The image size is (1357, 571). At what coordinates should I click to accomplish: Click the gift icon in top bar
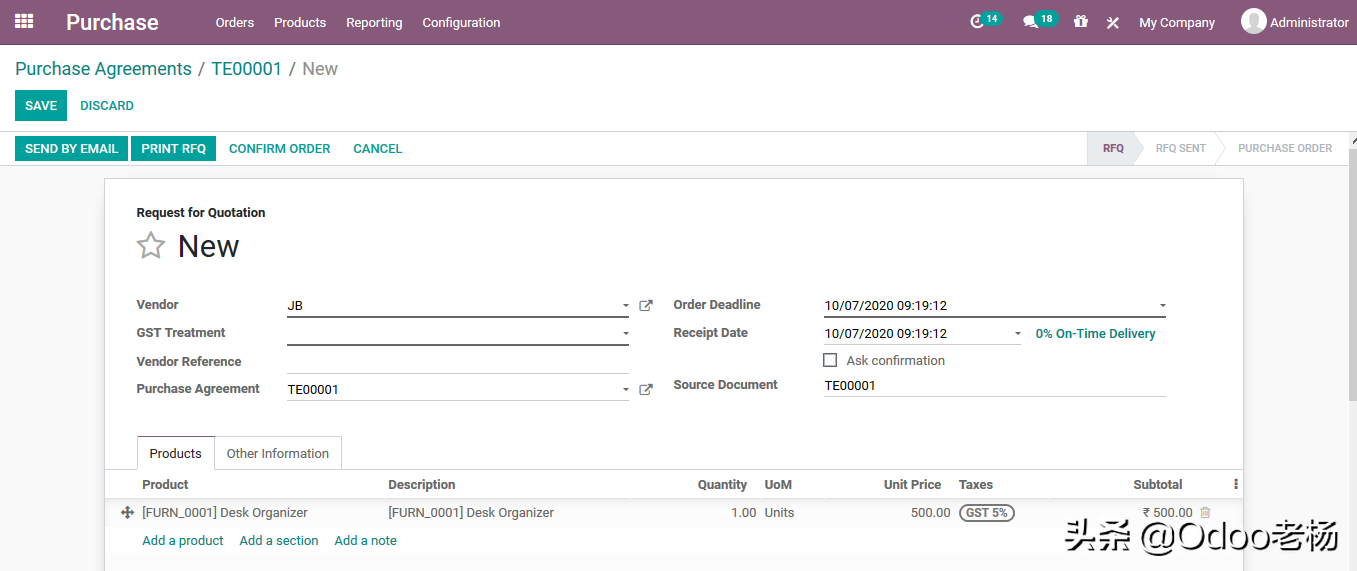[1081, 22]
